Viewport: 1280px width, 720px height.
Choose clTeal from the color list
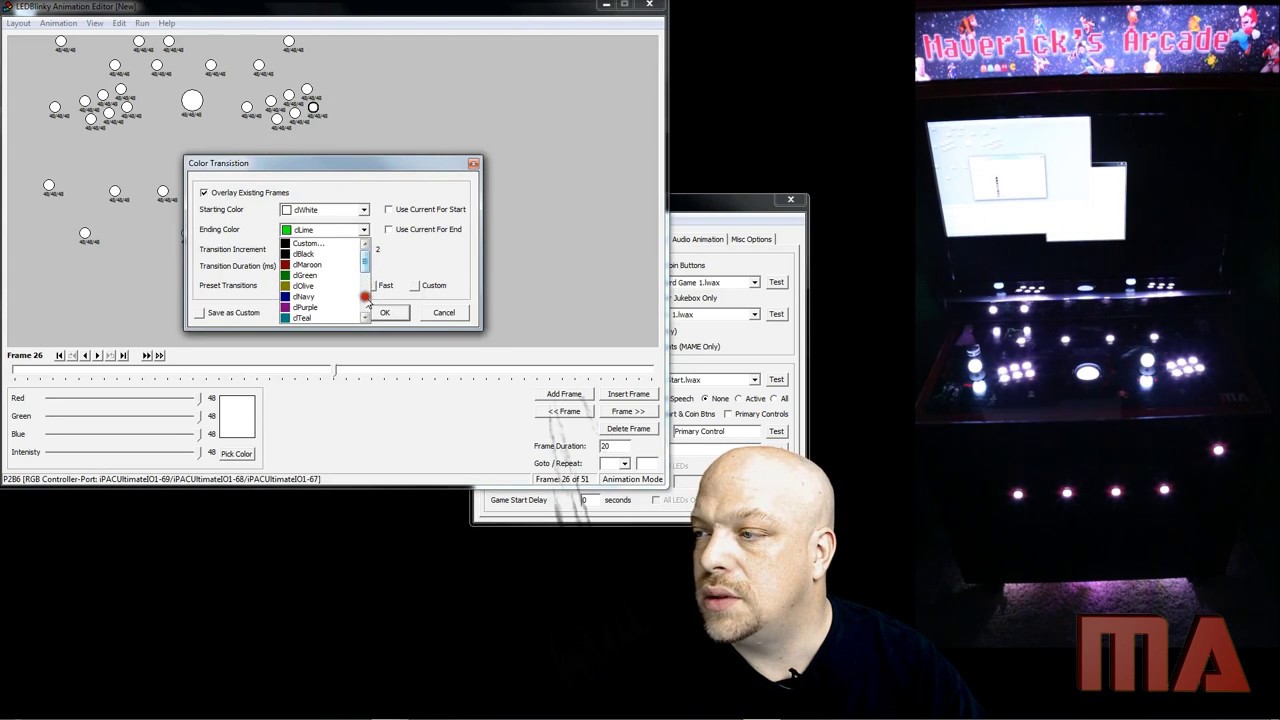point(319,318)
